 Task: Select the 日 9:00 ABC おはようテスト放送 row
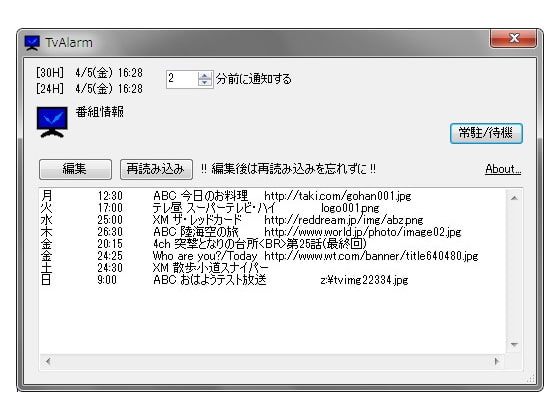pos(225,280)
